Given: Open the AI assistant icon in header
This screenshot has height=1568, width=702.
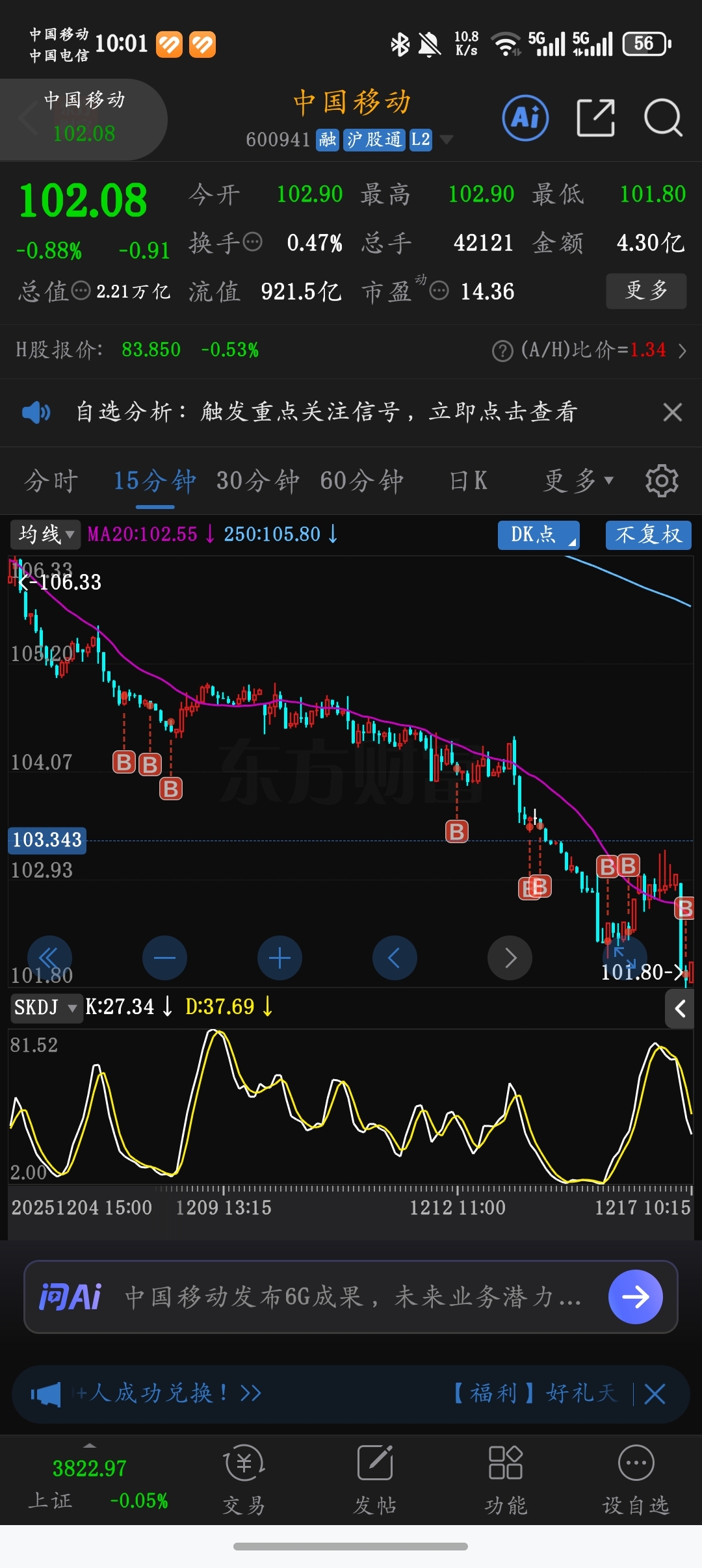Looking at the screenshot, I should [525, 118].
